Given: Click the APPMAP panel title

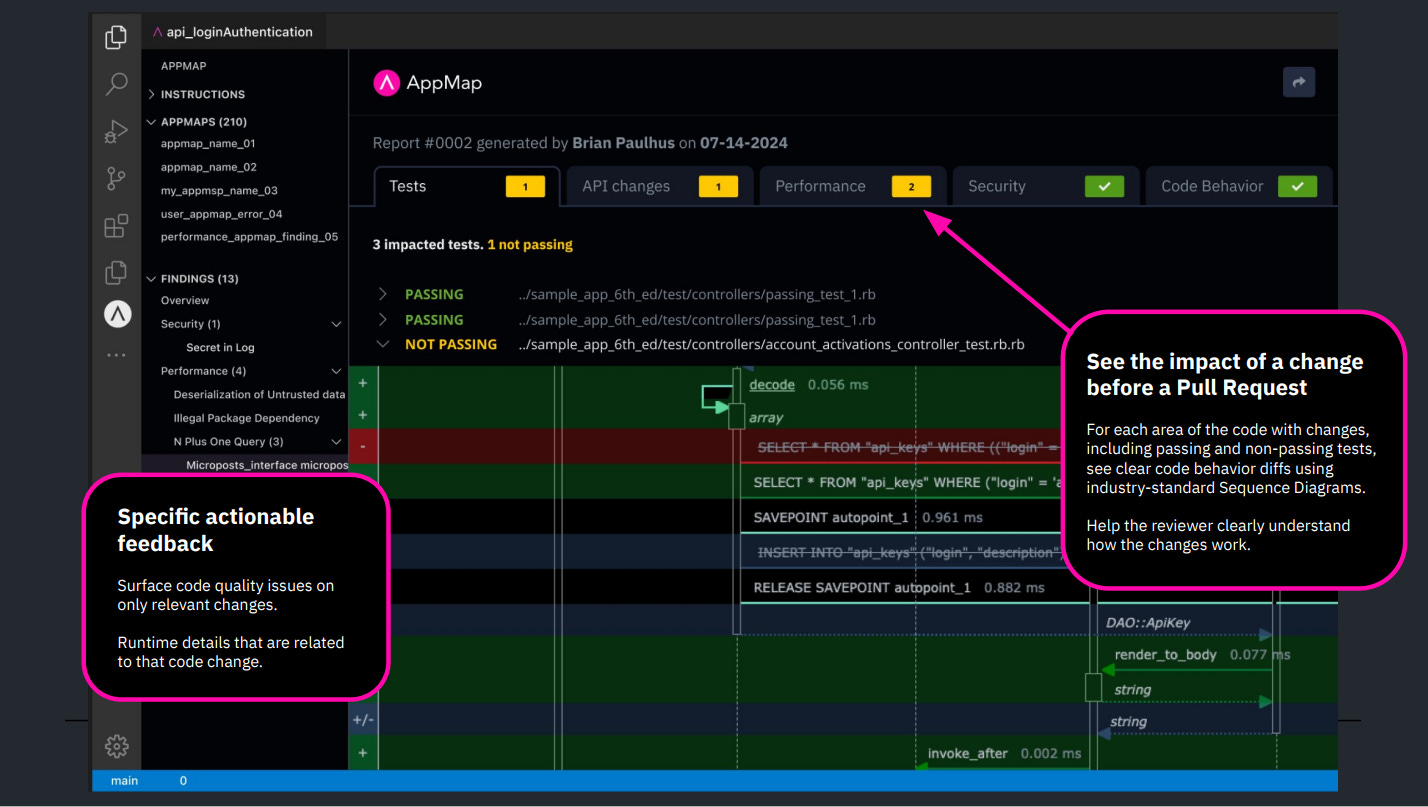Looking at the screenshot, I should pos(183,66).
